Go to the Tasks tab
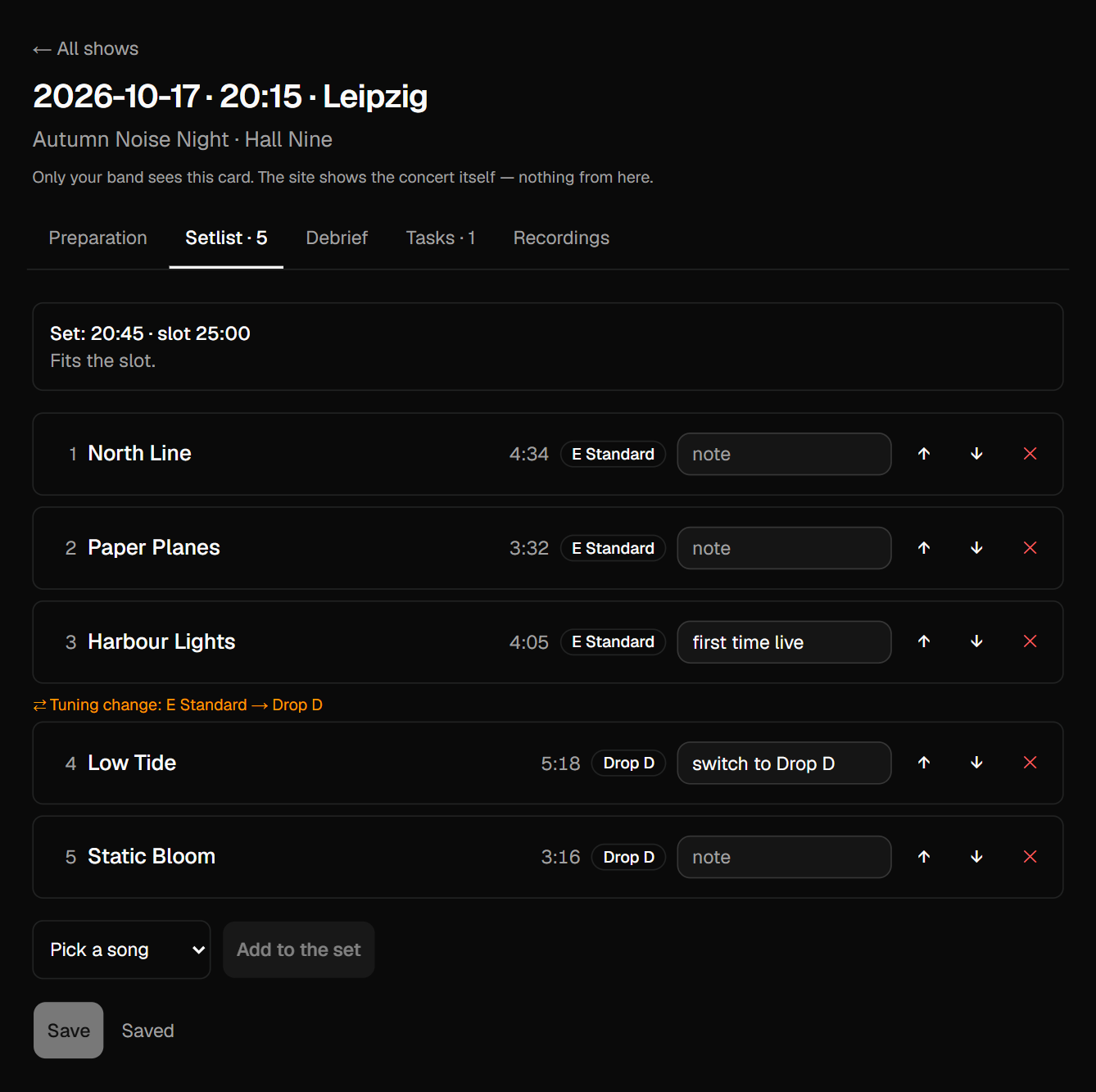The image size is (1096, 1092). [x=441, y=238]
